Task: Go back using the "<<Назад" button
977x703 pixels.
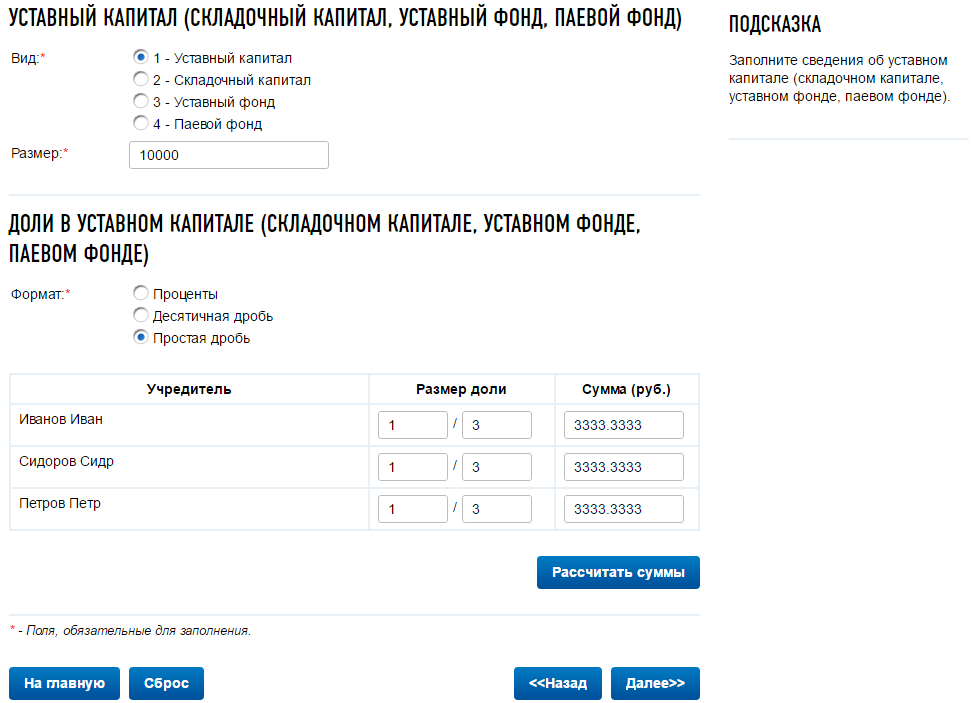Action: [x=555, y=683]
